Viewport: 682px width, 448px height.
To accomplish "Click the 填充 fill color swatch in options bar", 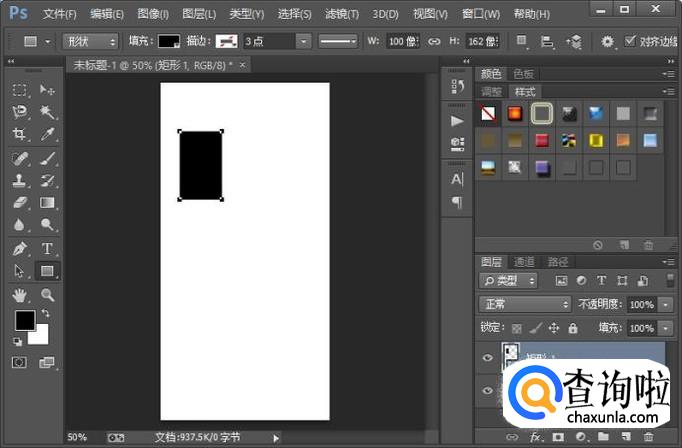I will click(169, 42).
